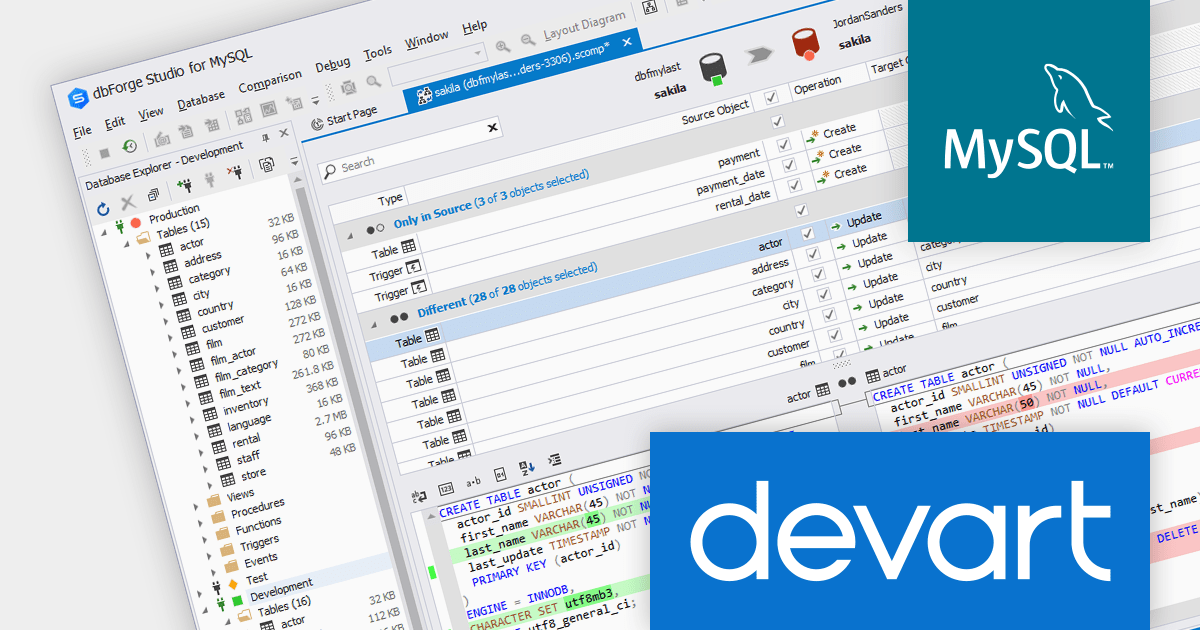The height and width of the screenshot is (630, 1200).
Task: Open the toolbar combo box dropdown
Action: pyautogui.click(x=478, y=51)
